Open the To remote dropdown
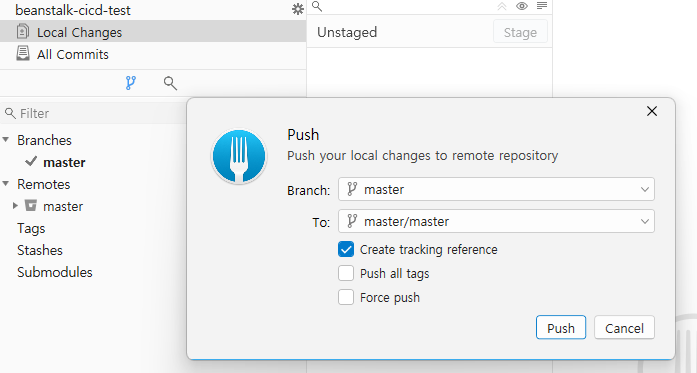This screenshot has height=373, width=697. (496, 221)
